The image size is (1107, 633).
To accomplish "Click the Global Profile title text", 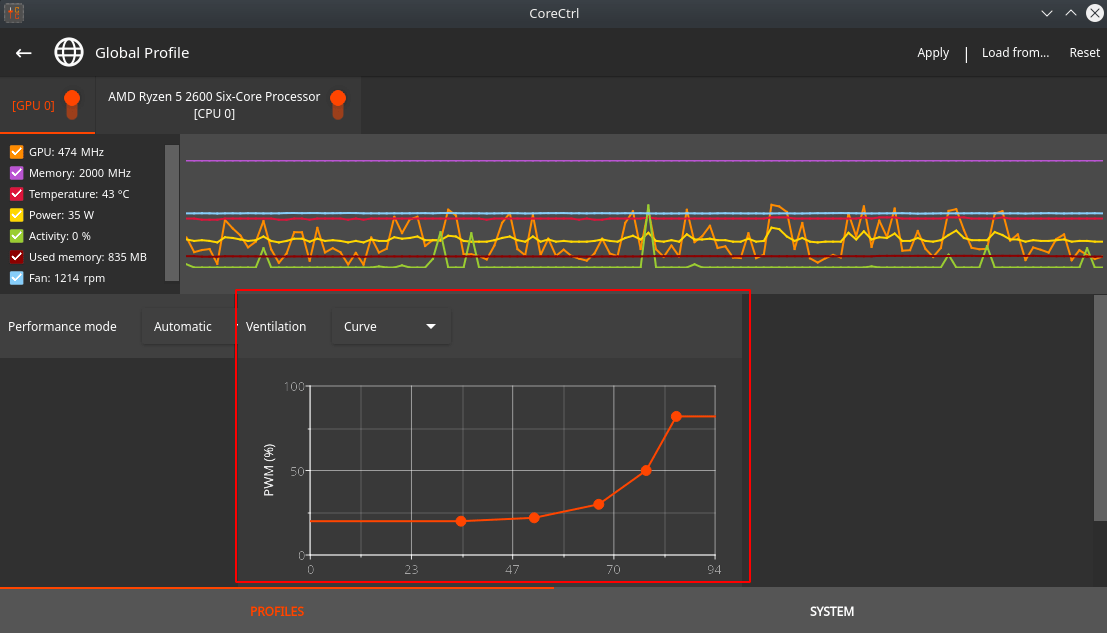I will [142, 53].
